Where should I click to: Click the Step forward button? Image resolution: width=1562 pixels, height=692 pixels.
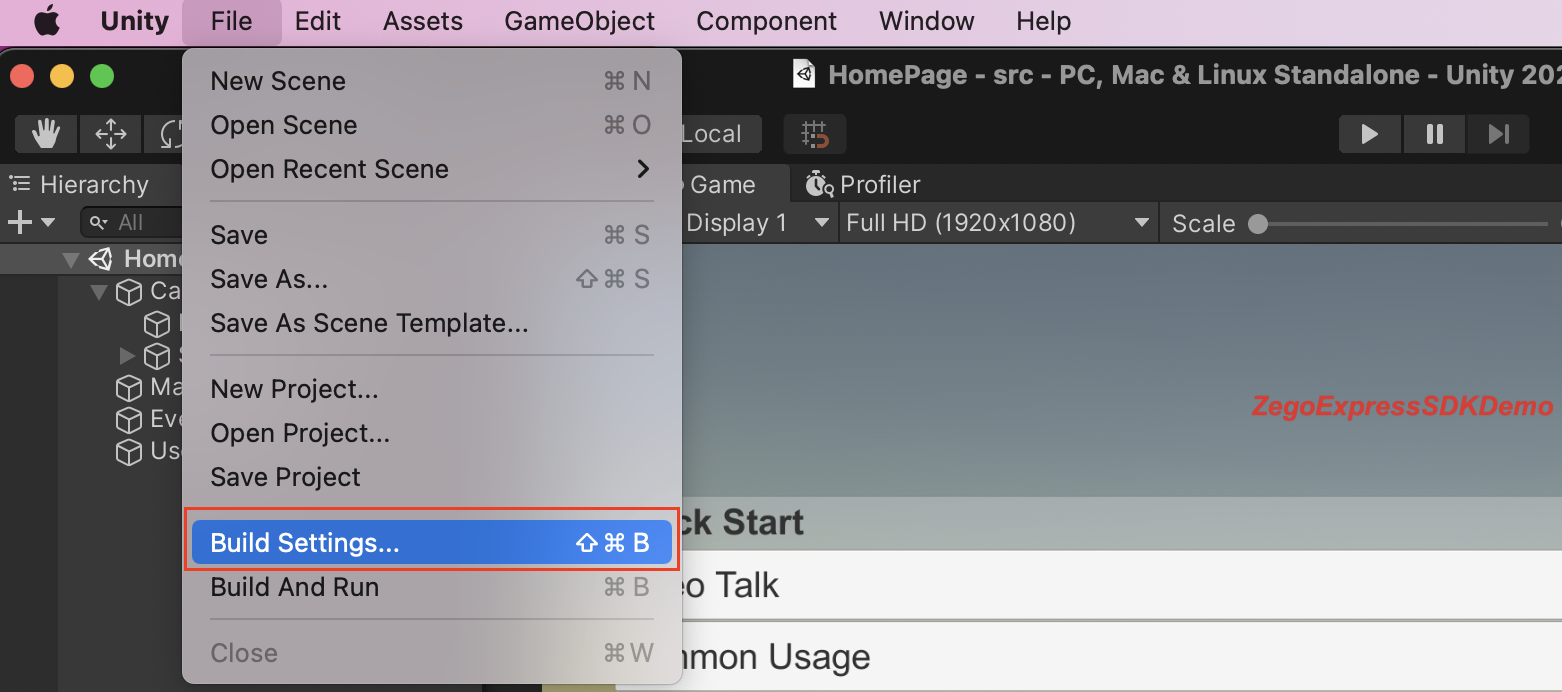[x=1498, y=134]
